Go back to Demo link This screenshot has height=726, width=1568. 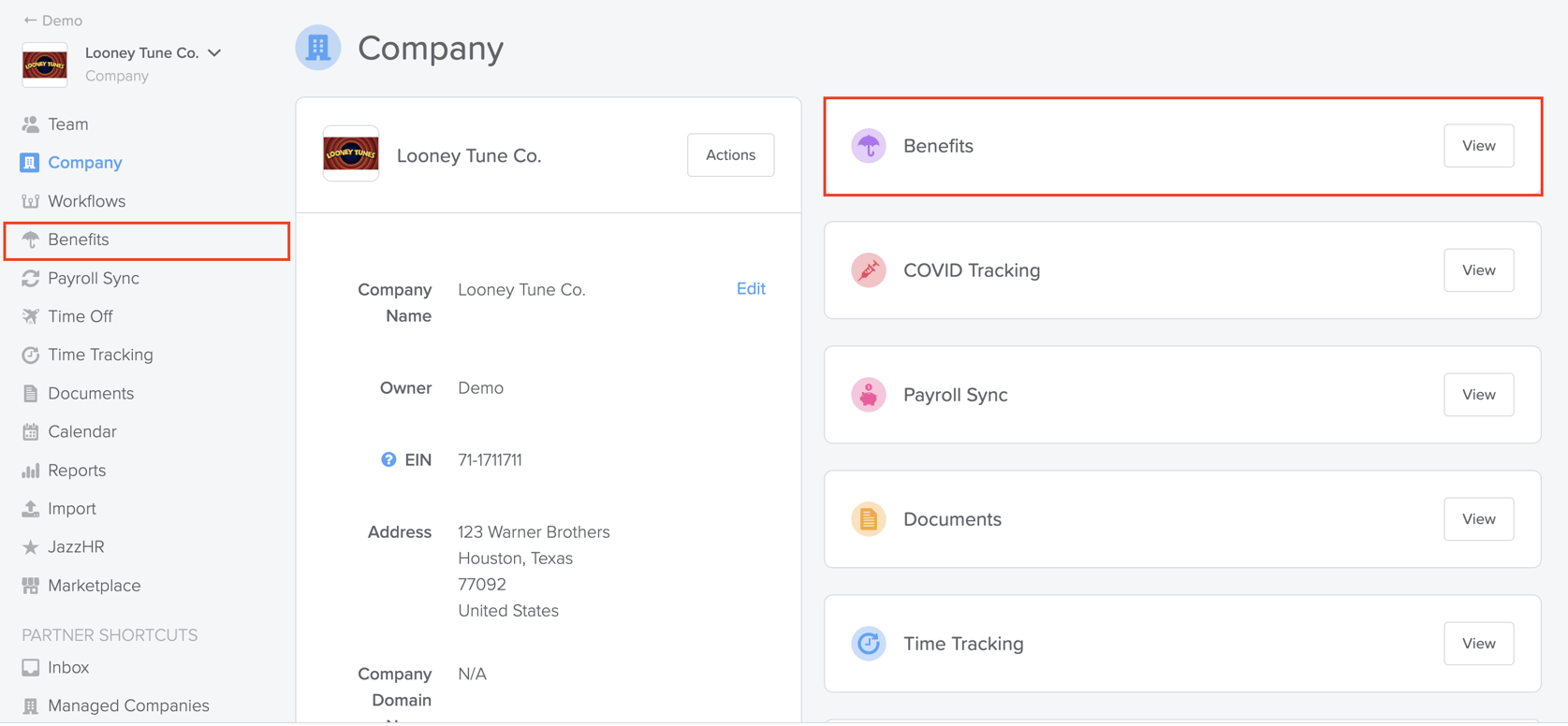pos(52,21)
